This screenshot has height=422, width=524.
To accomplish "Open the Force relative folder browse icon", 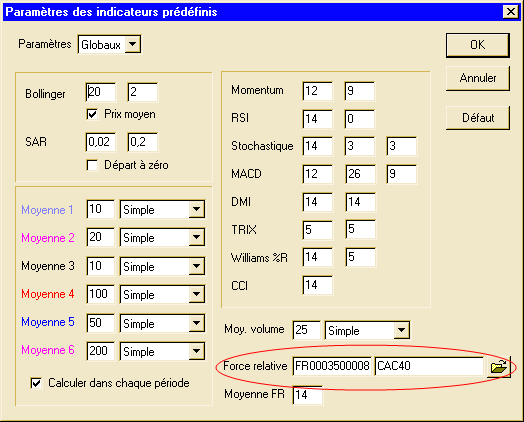I will click(x=499, y=367).
